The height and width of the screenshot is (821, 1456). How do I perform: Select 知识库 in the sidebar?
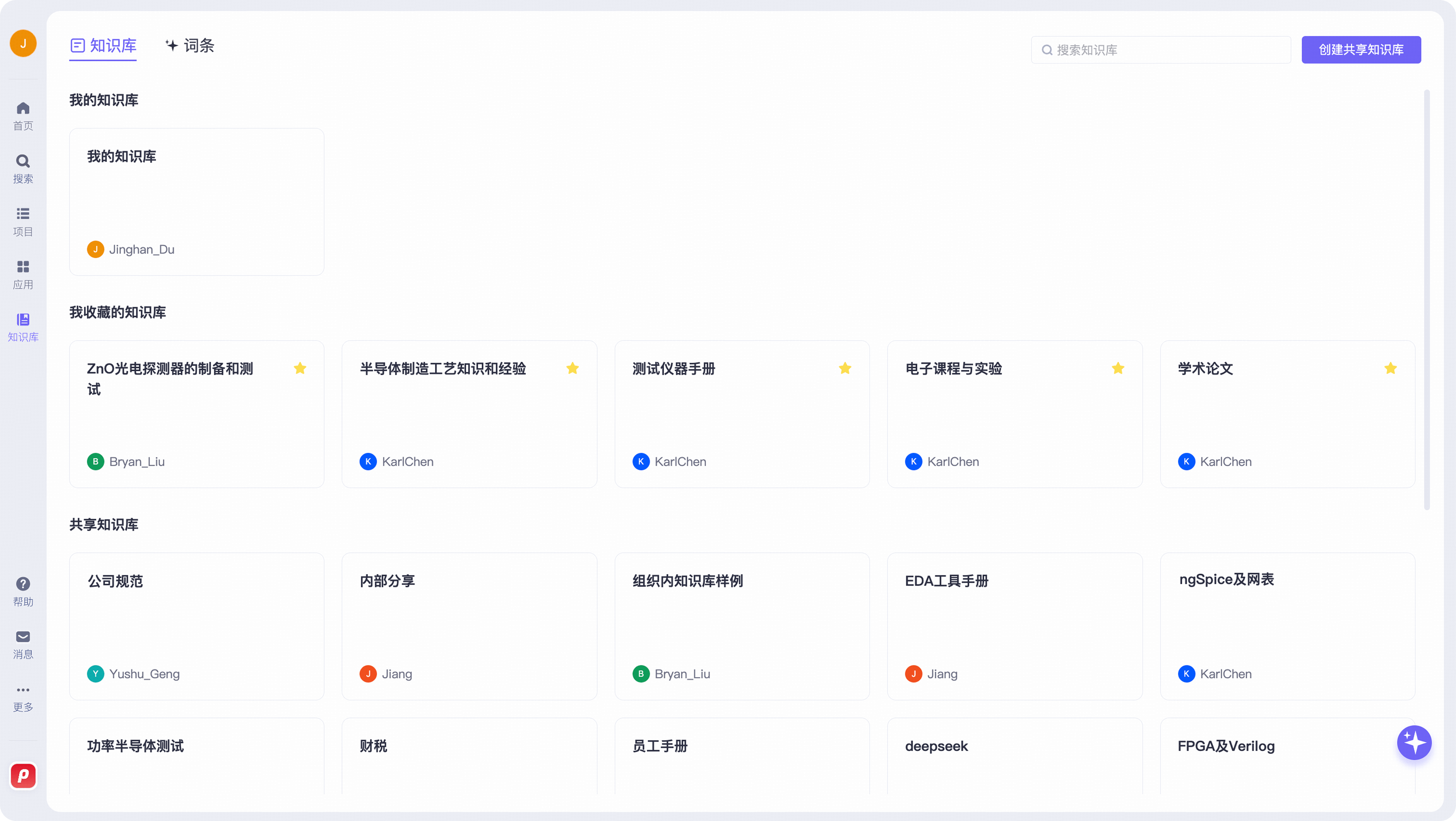[x=23, y=327]
